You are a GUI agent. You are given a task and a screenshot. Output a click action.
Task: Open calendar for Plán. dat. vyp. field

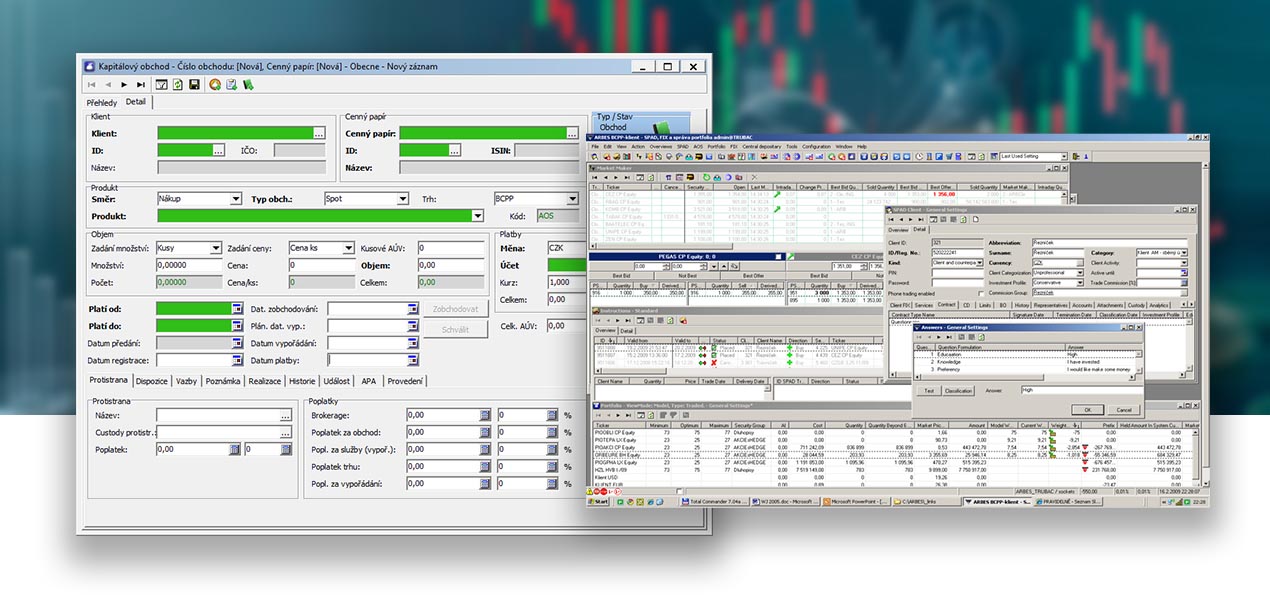tap(412, 326)
